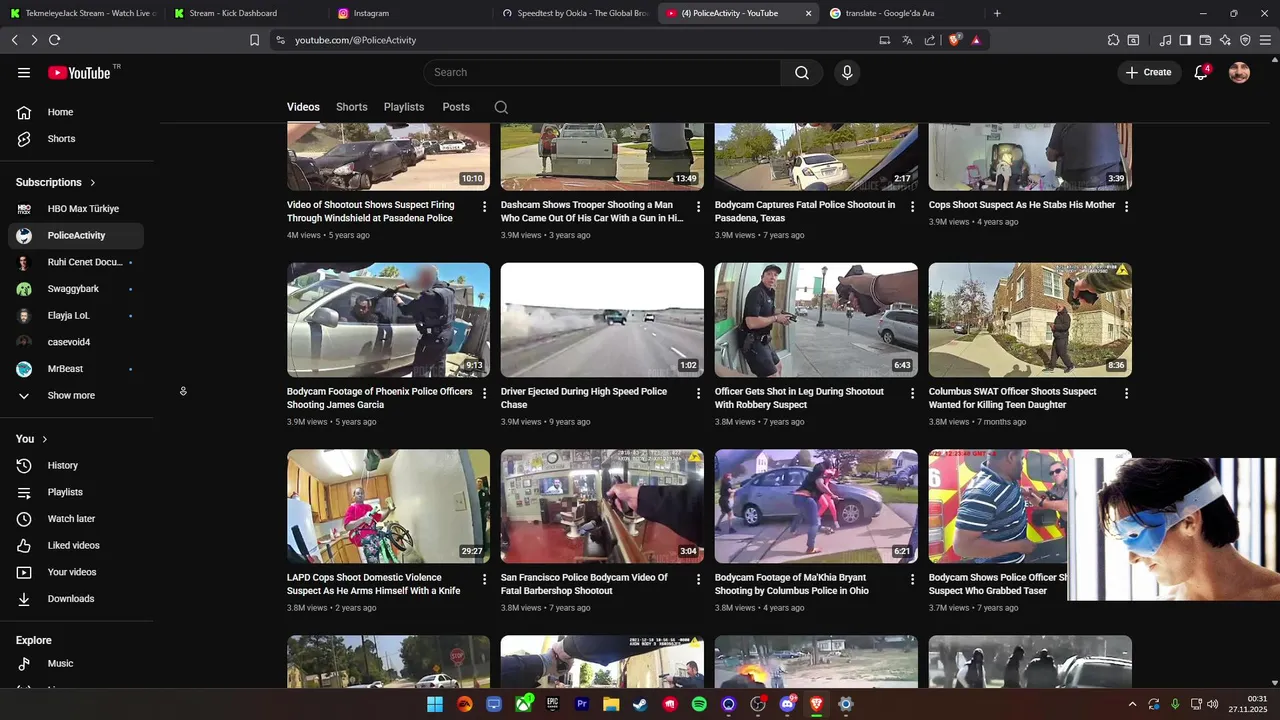Play the Driver Ejected High Speed Chase thumbnail

602,320
